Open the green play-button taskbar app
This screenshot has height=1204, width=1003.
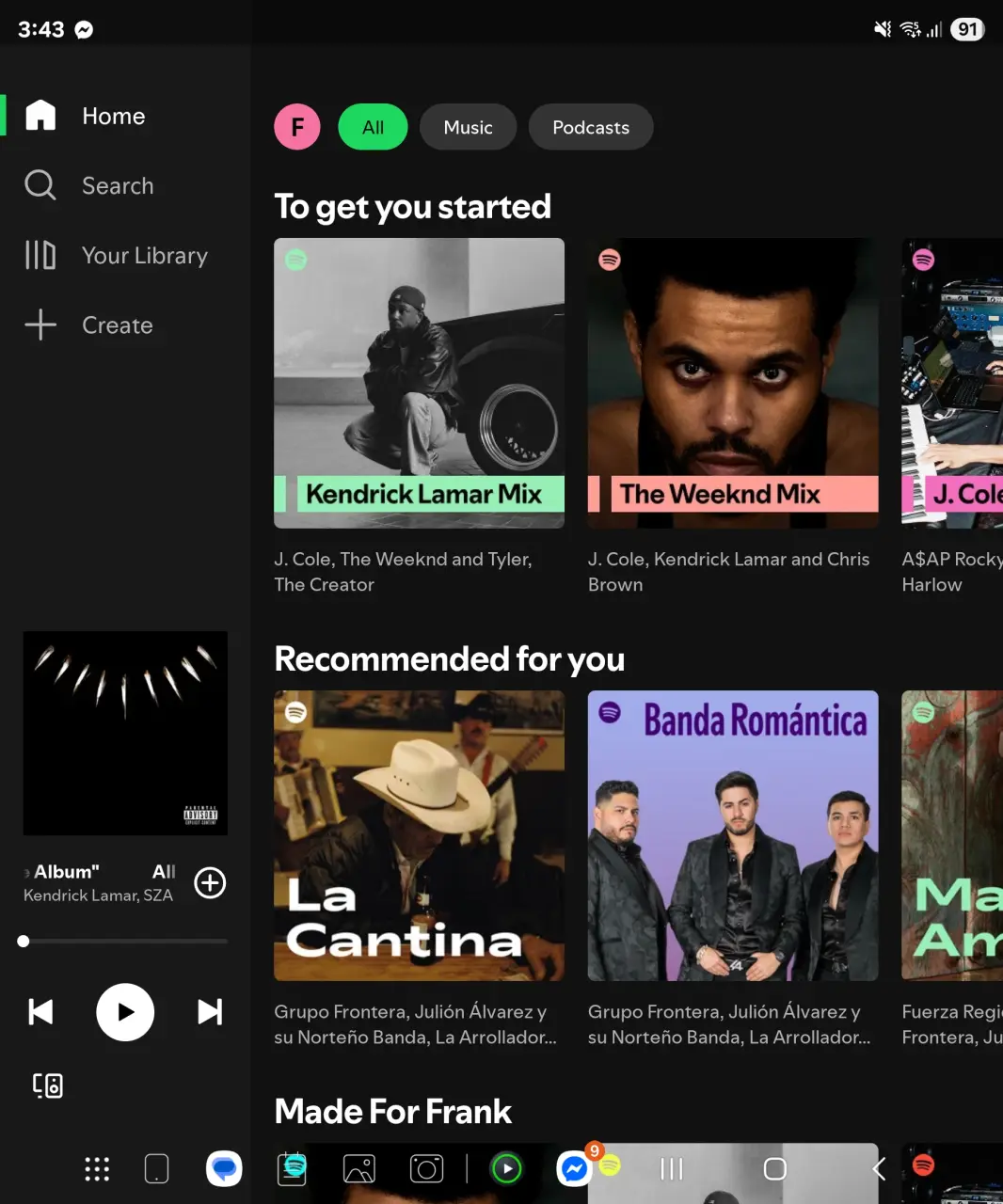(x=506, y=1169)
